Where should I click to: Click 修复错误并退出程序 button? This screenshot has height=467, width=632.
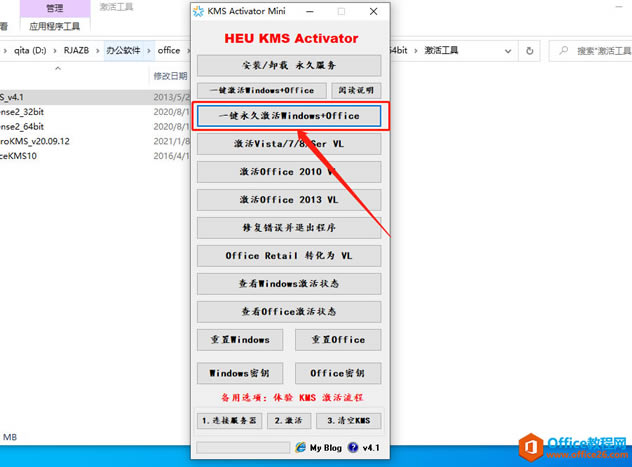click(x=289, y=228)
